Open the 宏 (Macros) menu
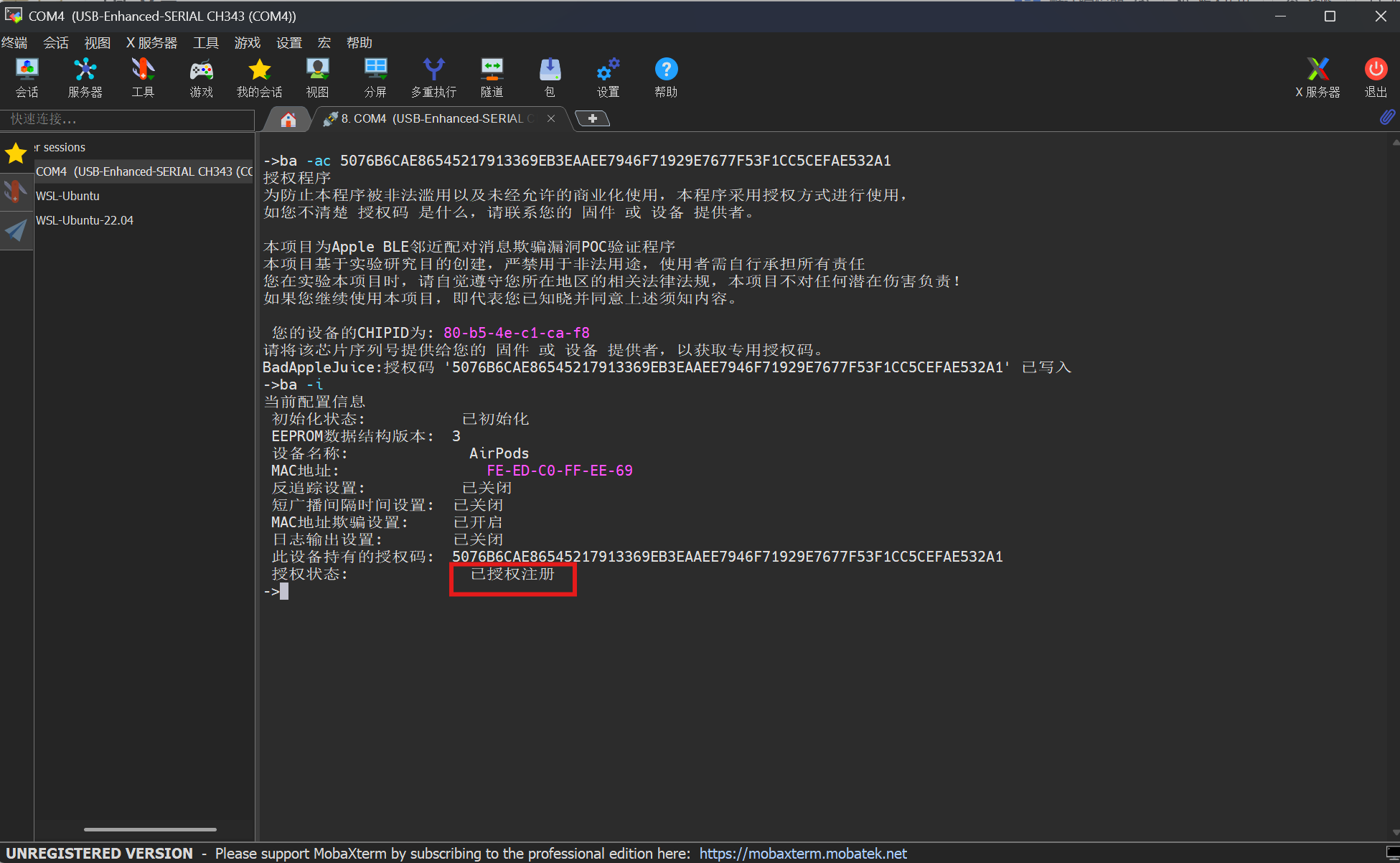 pyautogui.click(x=324, y=43)
